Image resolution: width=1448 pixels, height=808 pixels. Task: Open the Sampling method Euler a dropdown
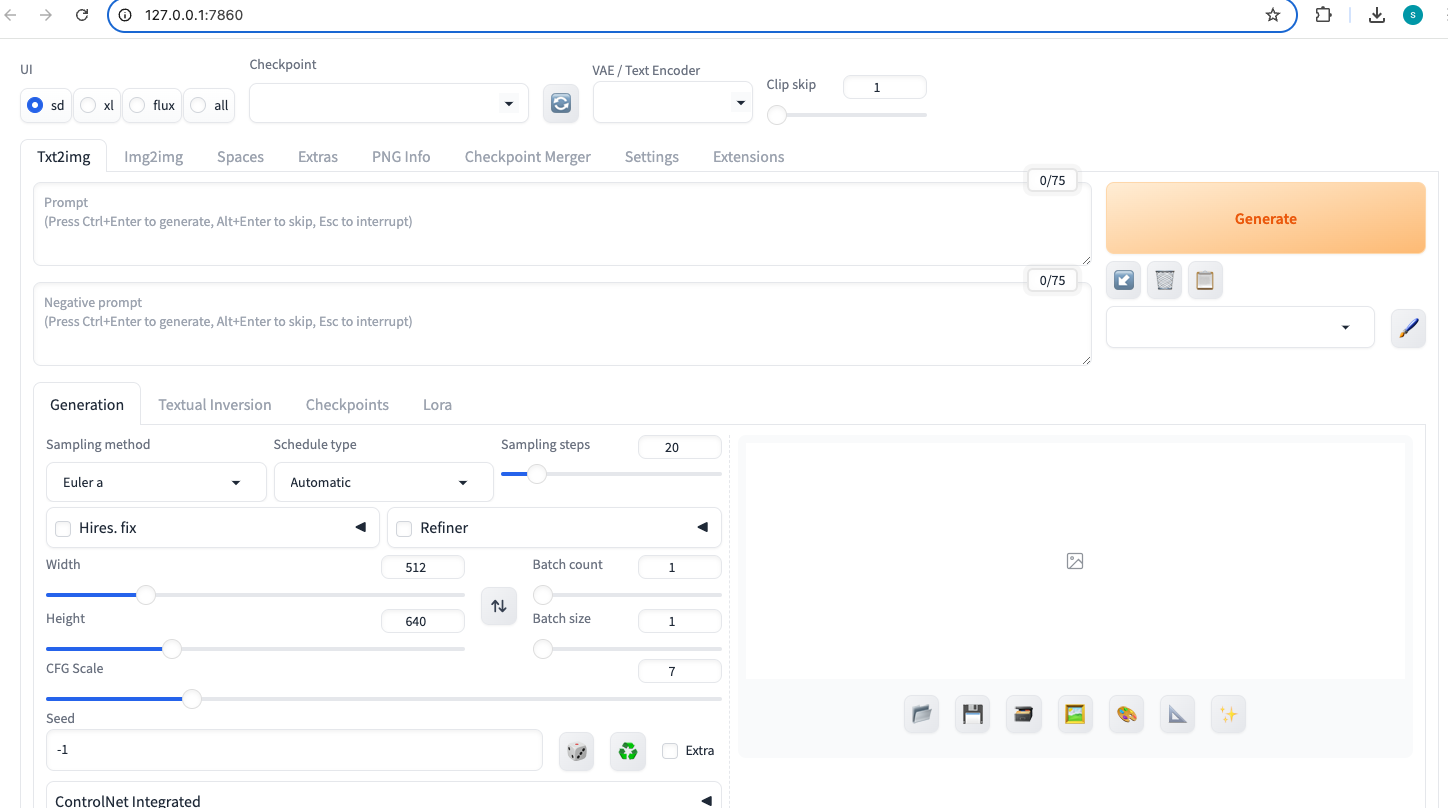click(156, 482)
